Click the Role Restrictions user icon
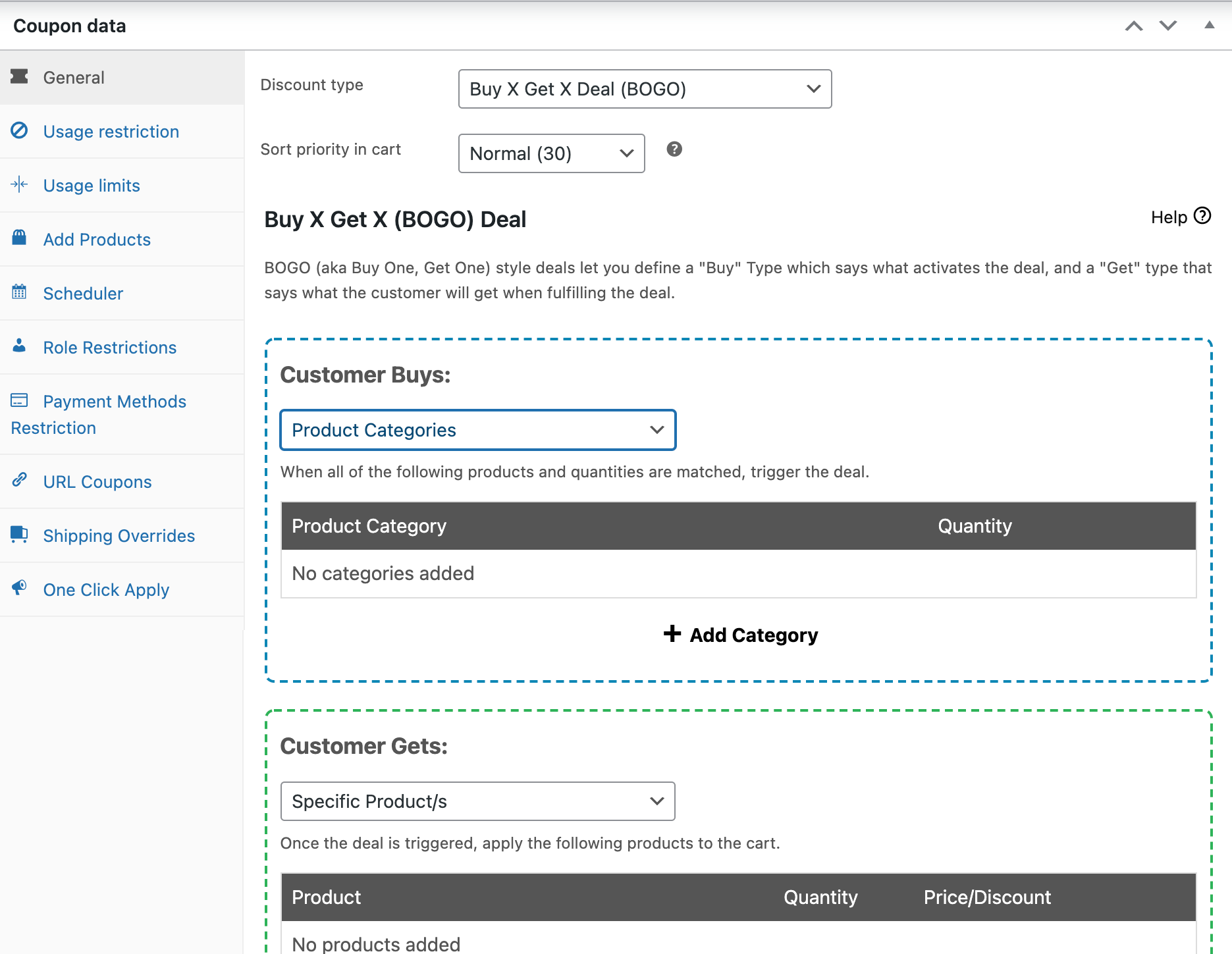This screenshot has width=1232, height=954. (20, 346)
